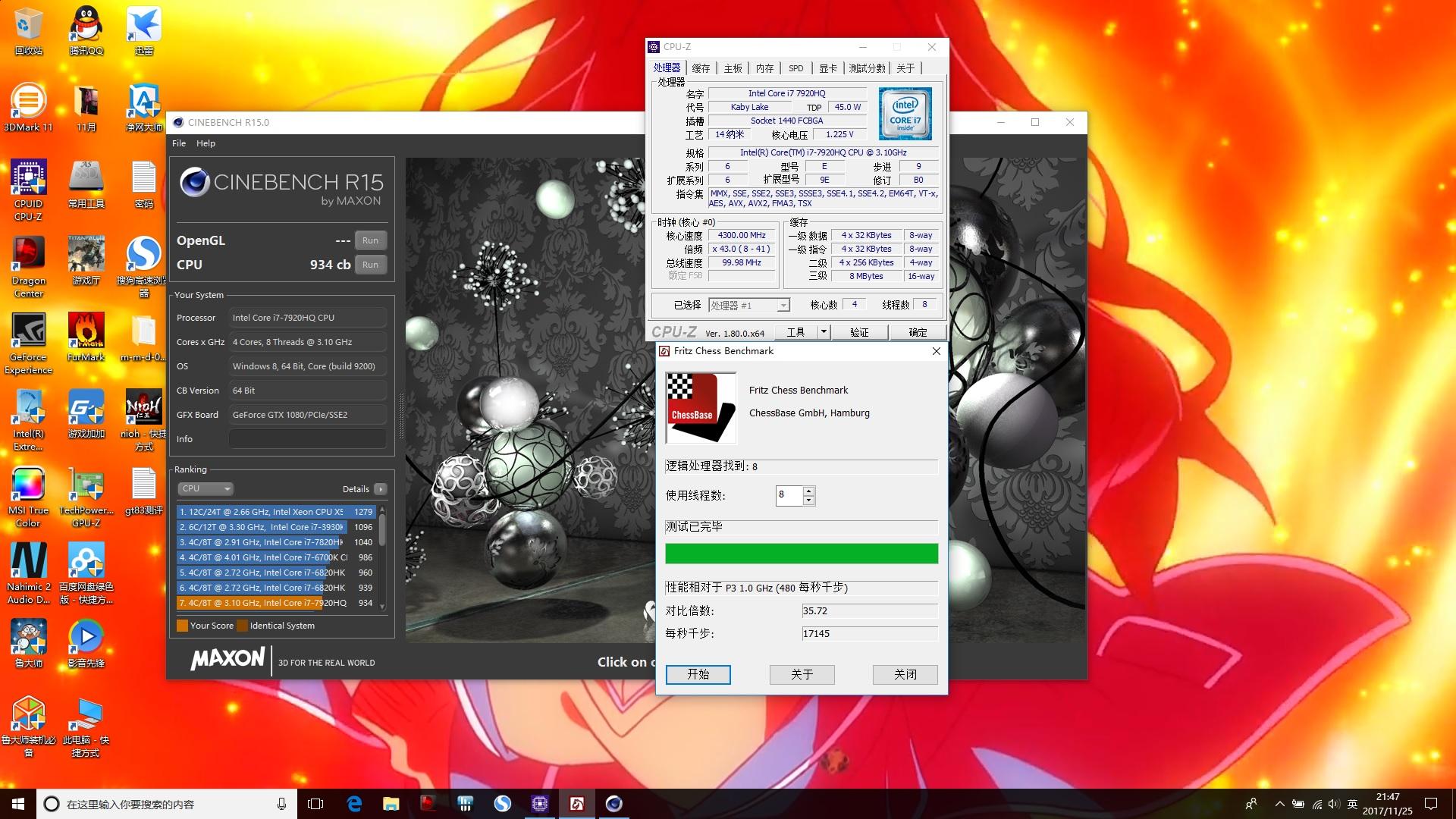This screenshot has height=819, width=1456.
Task: Launch FurMark from the desktop
Action: tap(86, 337)
